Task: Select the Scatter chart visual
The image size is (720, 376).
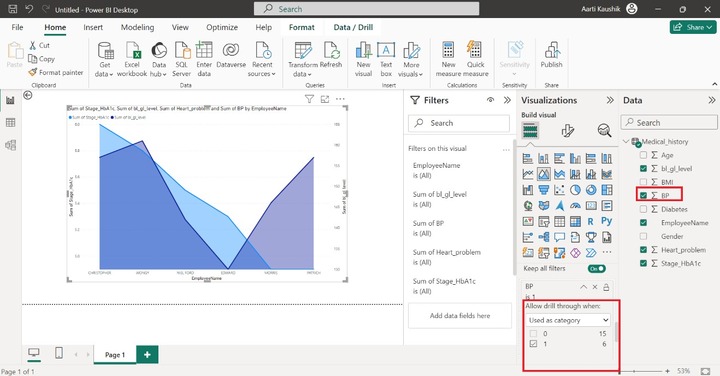Action: [559, 190]
